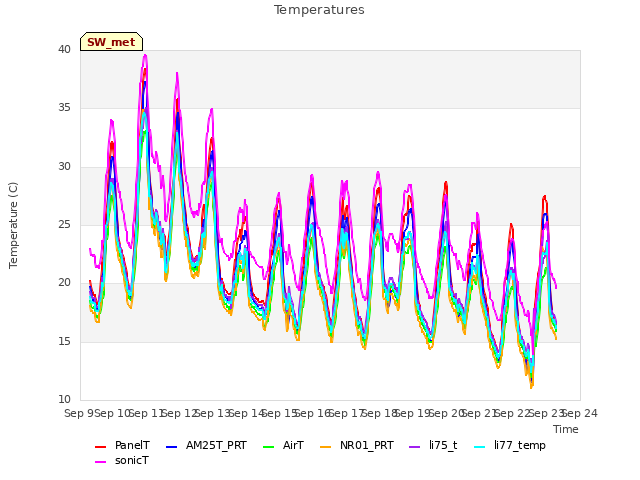
Task: Click the 35 y-axis tick label
Action: tap(64, 108)
